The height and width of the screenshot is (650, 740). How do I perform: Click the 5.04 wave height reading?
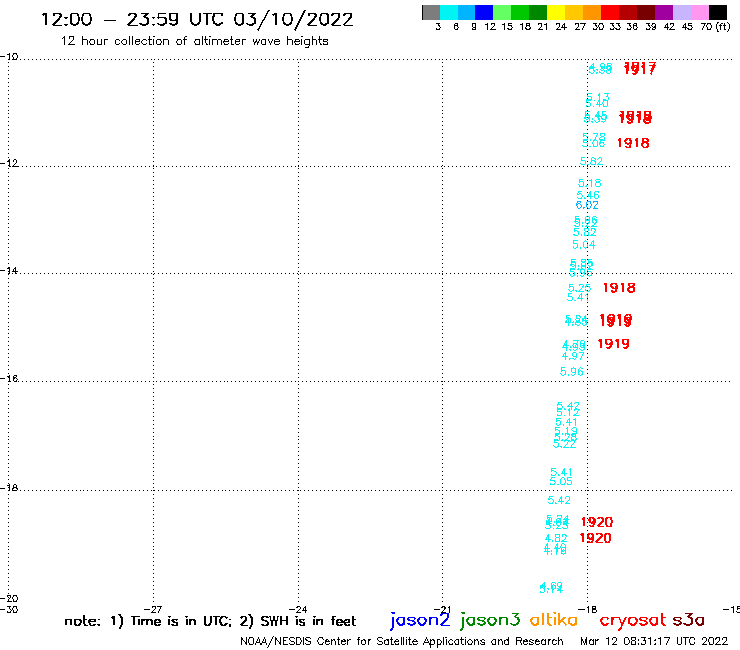[584, 245]
